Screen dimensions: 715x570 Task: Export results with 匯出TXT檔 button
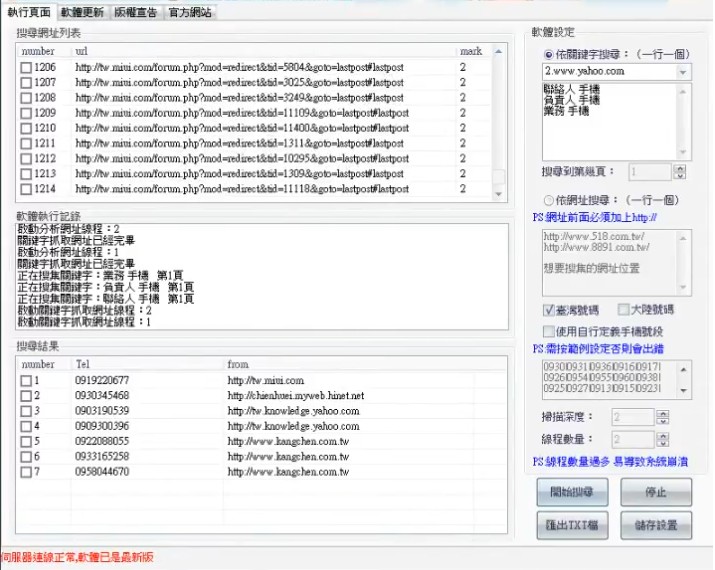(571, 525)
